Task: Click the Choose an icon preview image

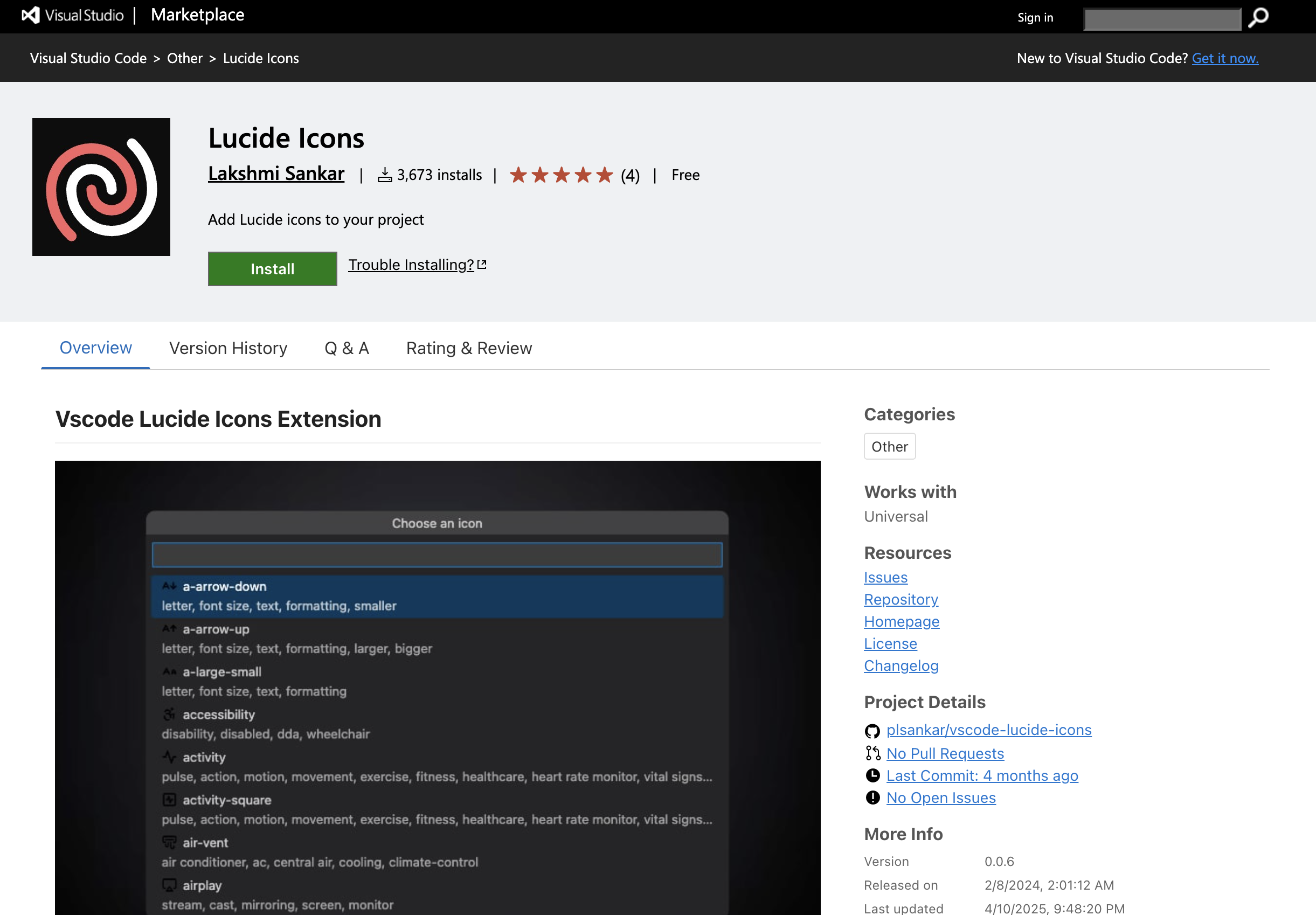Action: [438, 688]
